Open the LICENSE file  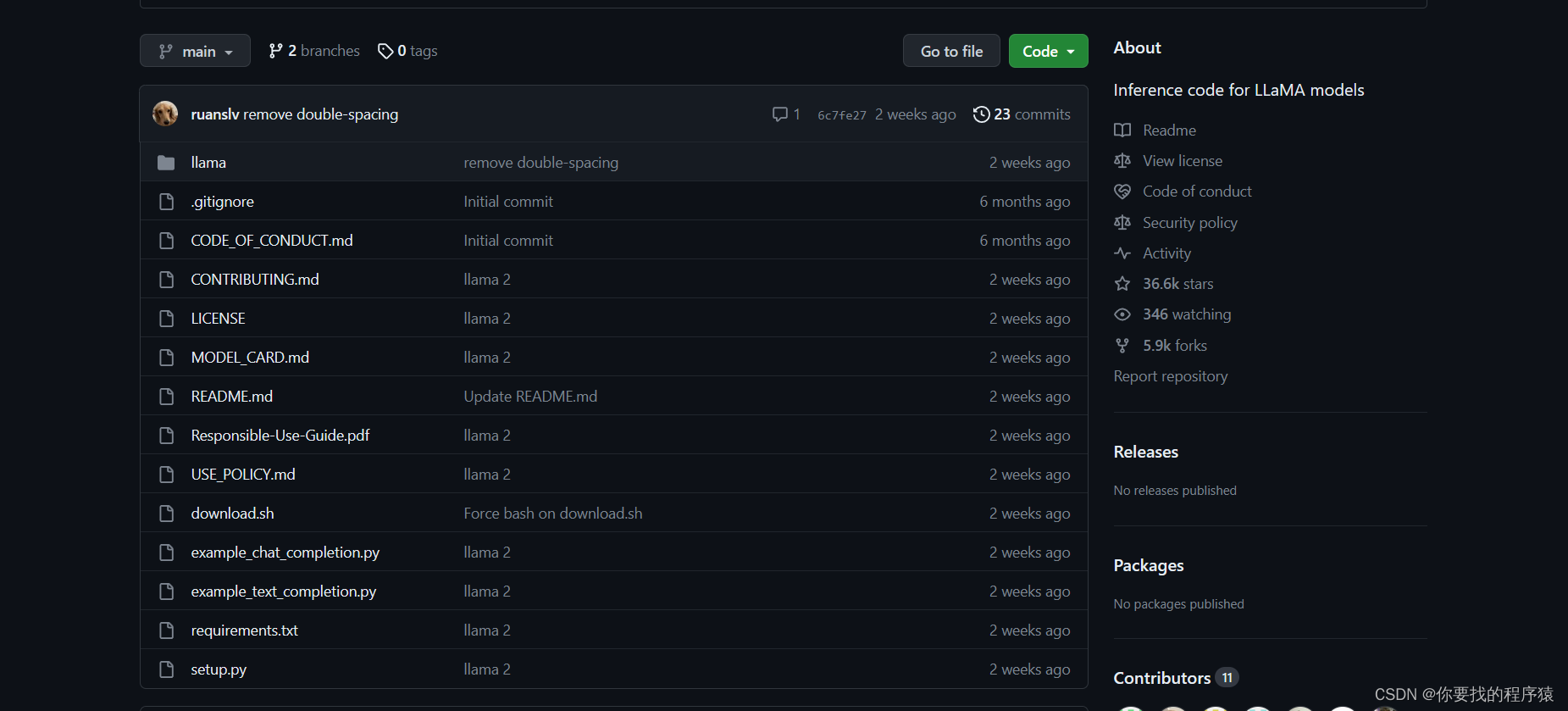coord(218,318)
